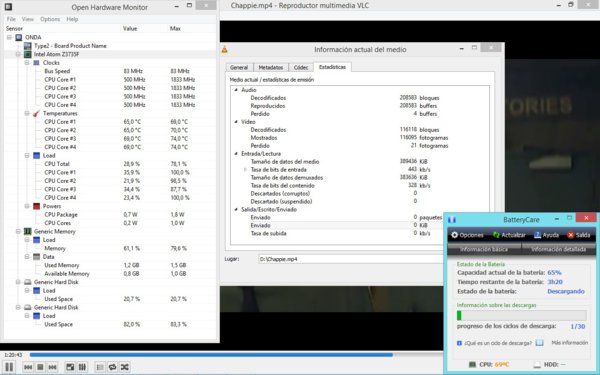This screenshot has height=375, width=600.
Task: Click the red Salida exit icon in BatteryCare
Action: [x=571, y=235]
